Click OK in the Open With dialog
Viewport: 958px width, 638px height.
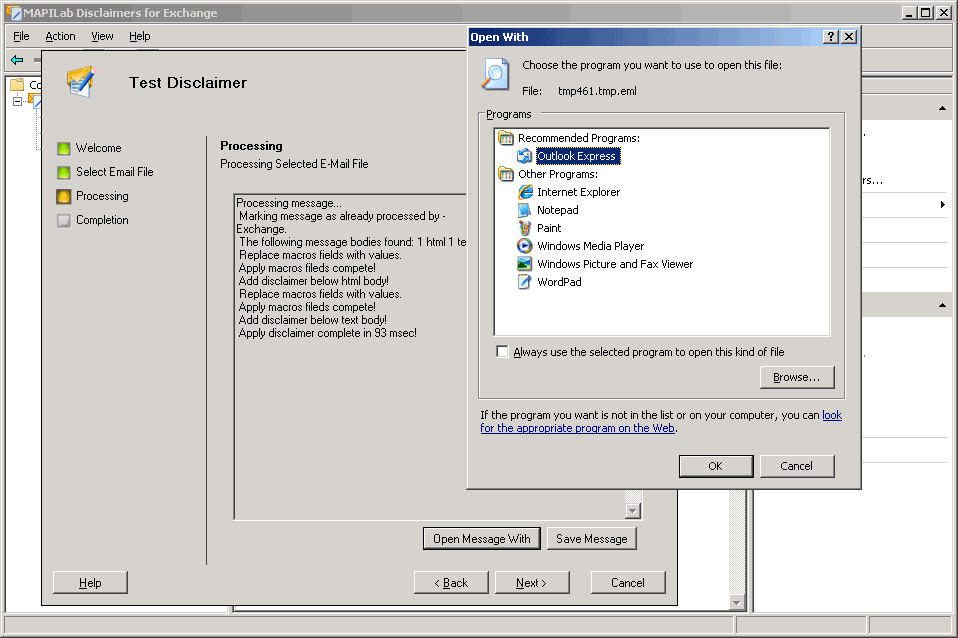click(715, 466)
